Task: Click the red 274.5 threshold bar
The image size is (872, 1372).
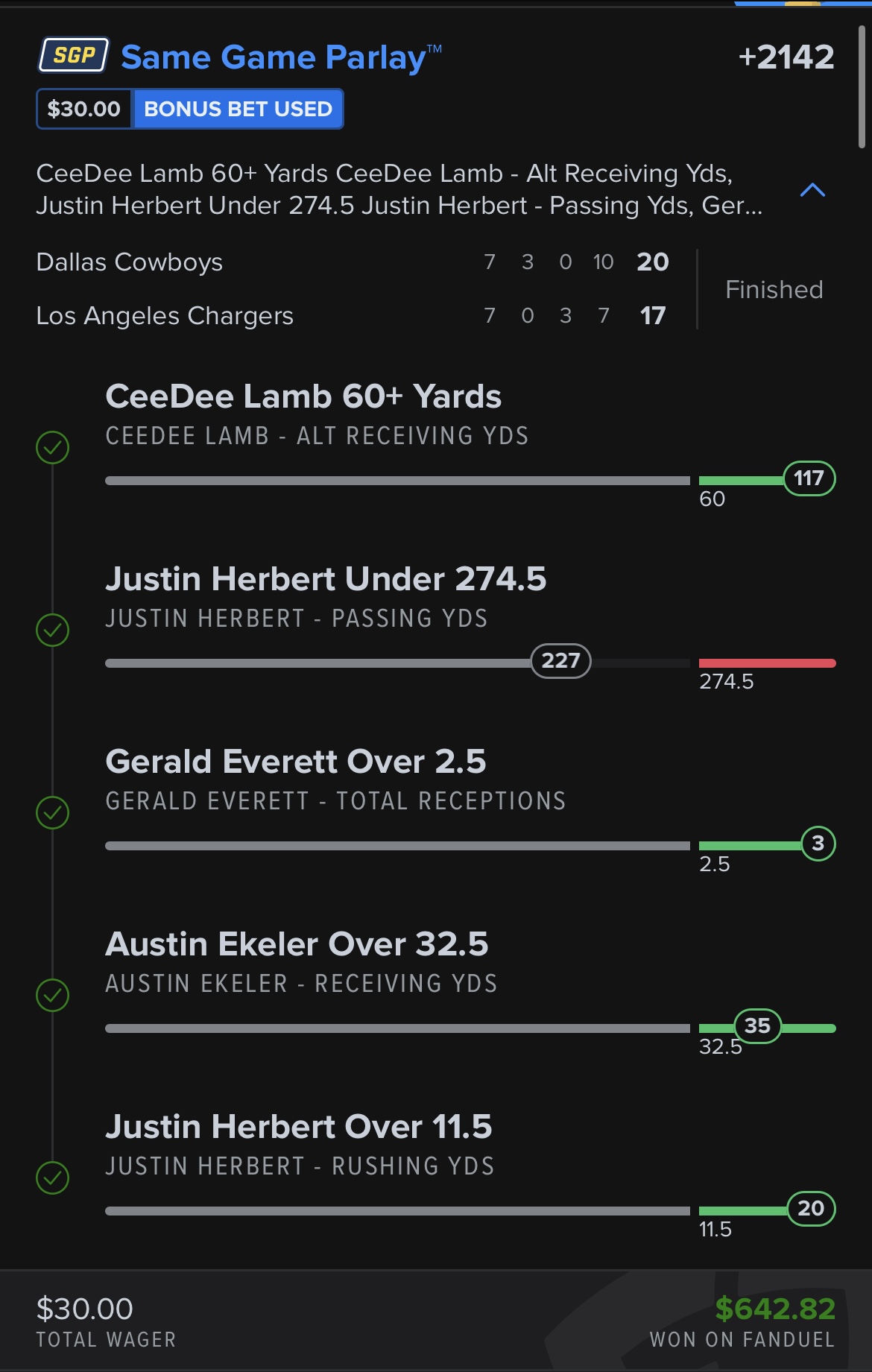Action: (768, 663)
